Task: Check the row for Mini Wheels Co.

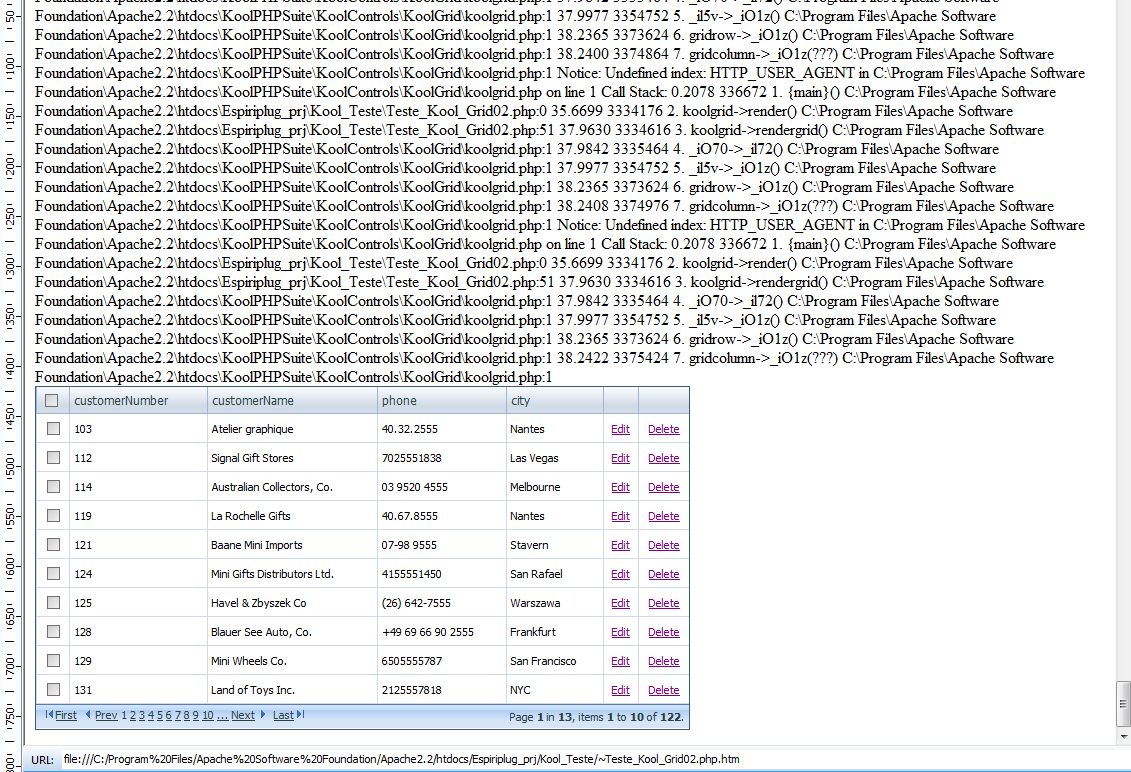Action: pos(53,660)
